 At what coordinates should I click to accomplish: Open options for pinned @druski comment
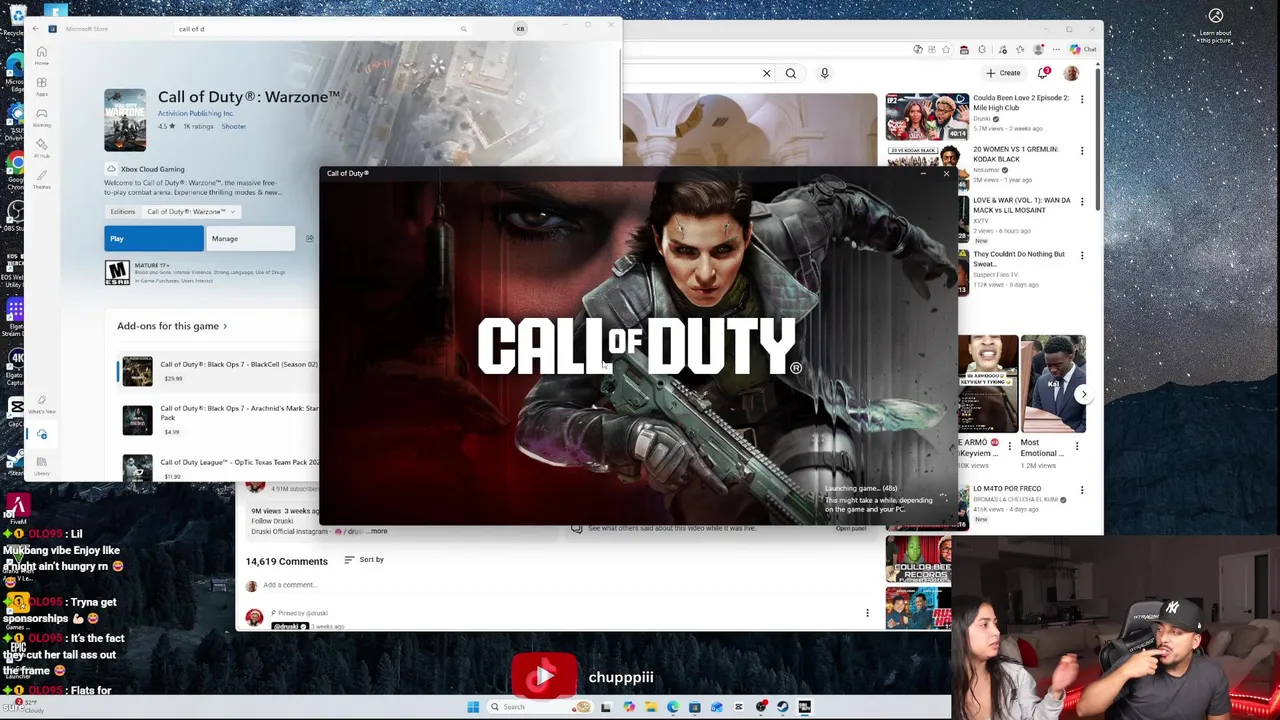click(x=867, y=613)
